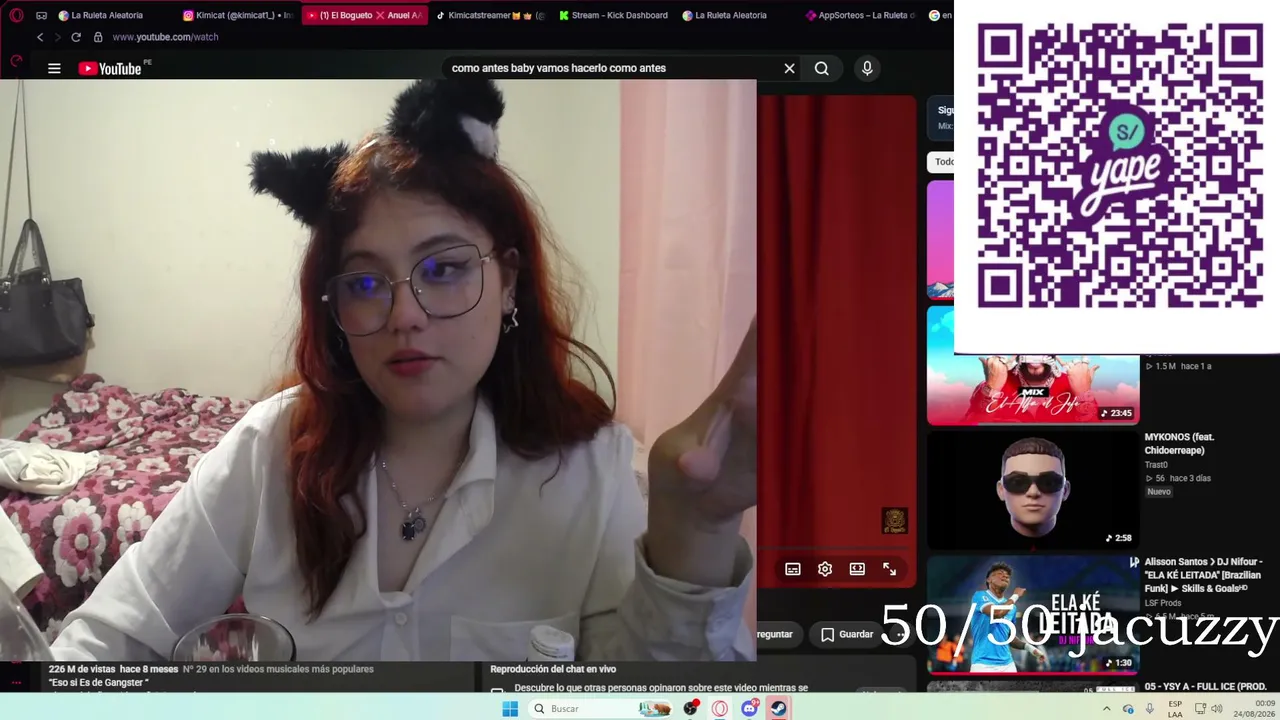Screen dimensions: 1280x720
Task: Open Alisson Santos DJ Nifour video title
Action: [x=1204, y=575]
